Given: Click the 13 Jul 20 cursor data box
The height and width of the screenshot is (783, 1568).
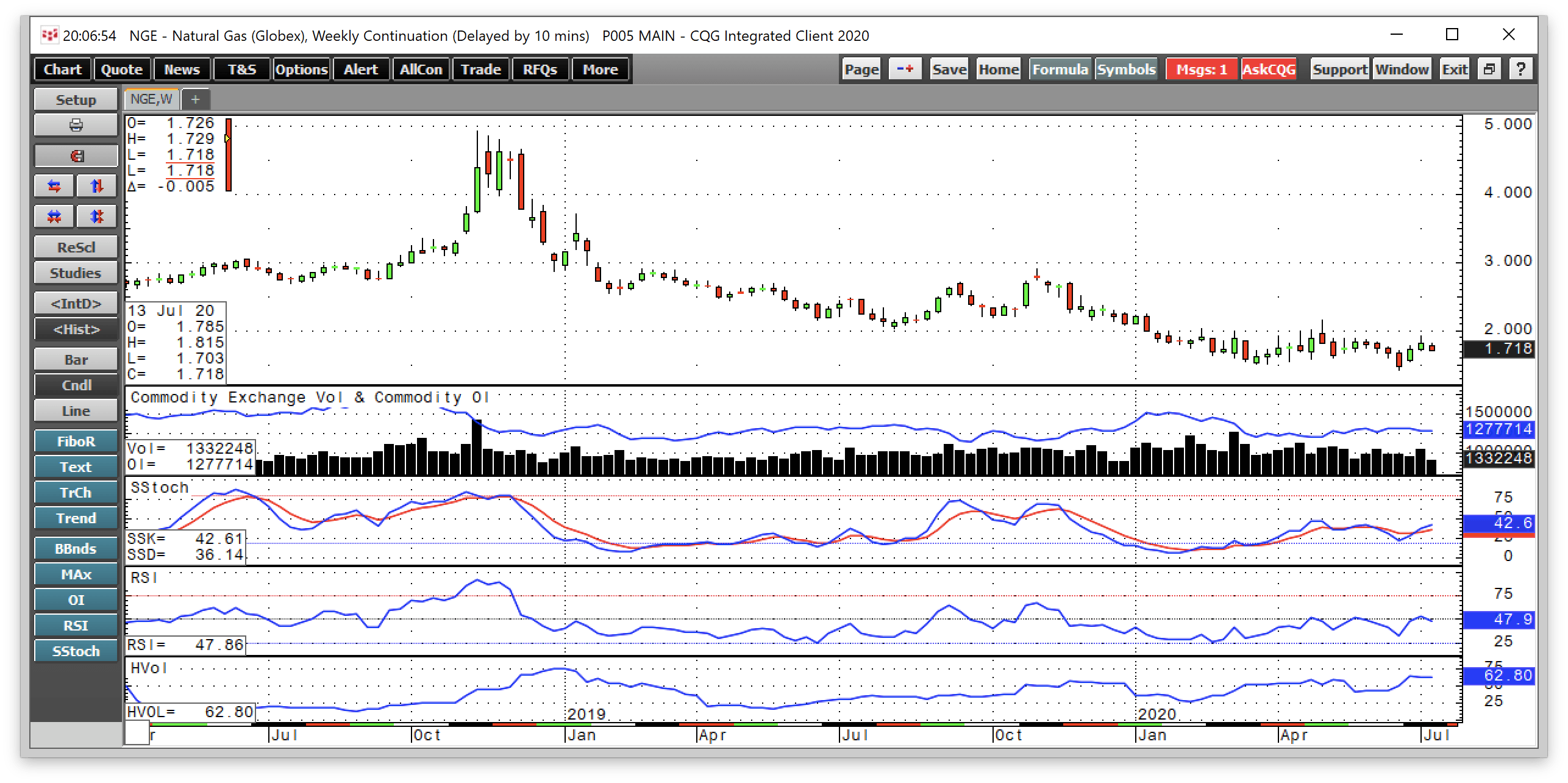Looking at the screenshot, I should click(x=176, y=343).
